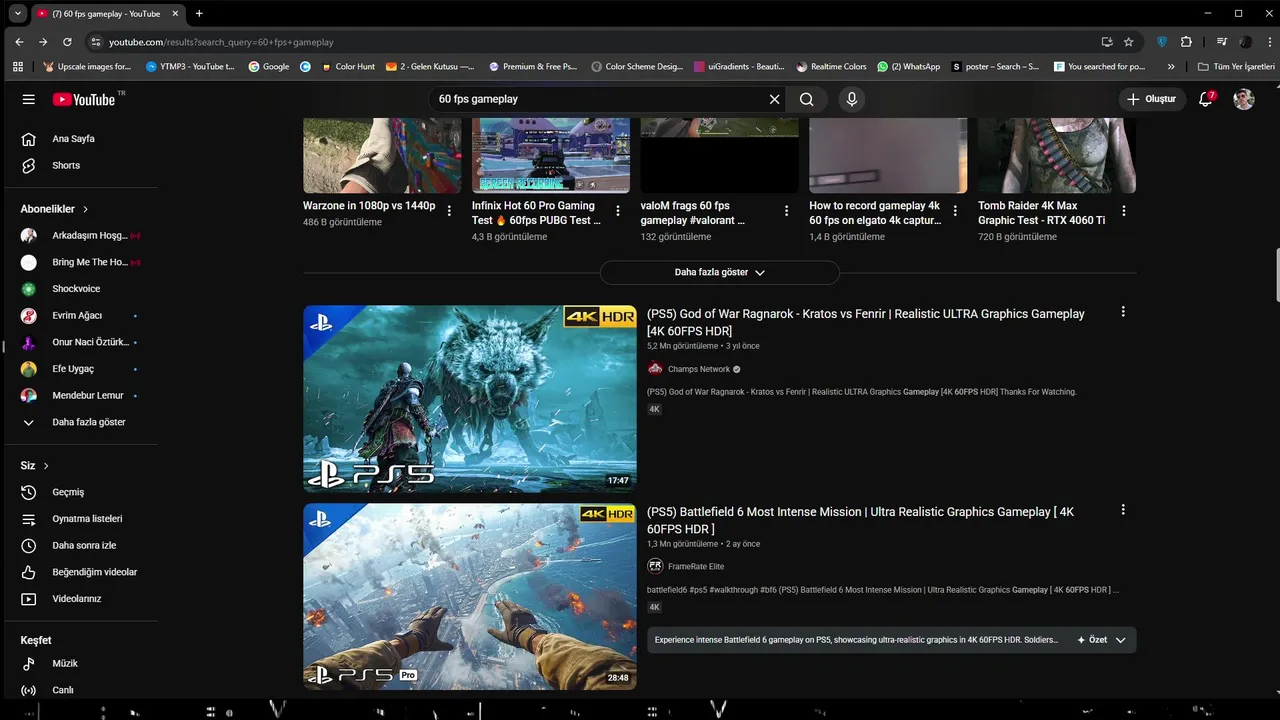Open Battlefield 6 Most Intense Mission title
This screenshot has height=720, width=1280.
click(x=860, y=520)
